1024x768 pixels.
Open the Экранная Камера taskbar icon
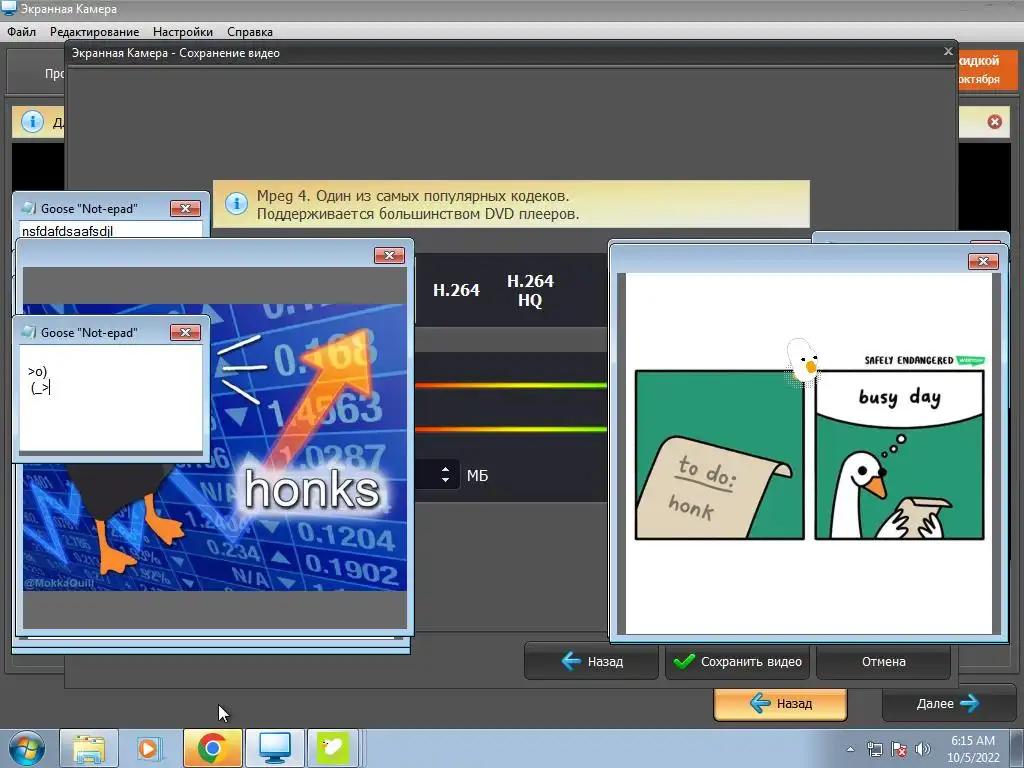click(x=274, y=748)
